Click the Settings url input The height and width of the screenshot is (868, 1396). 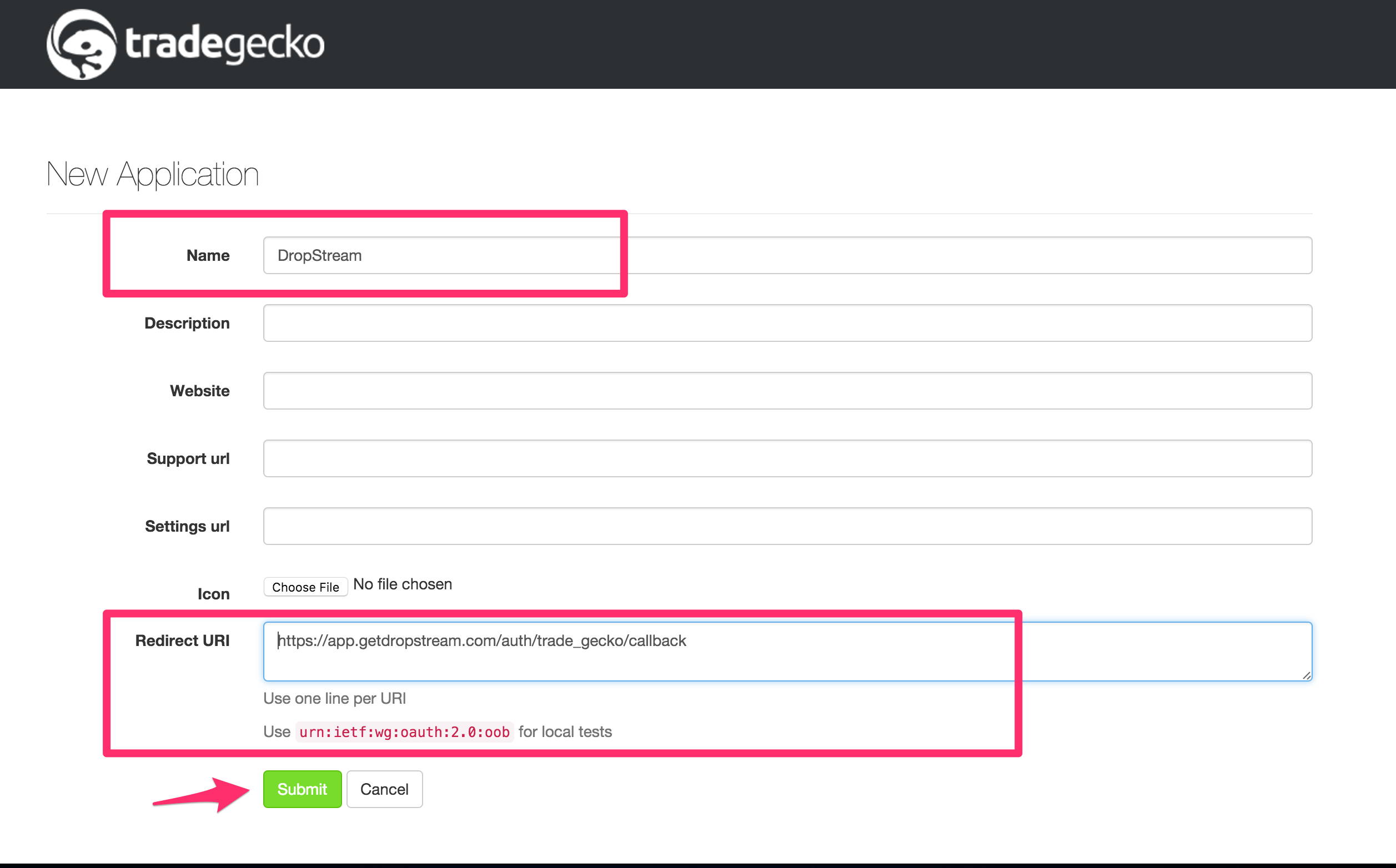tap(787, 527)
